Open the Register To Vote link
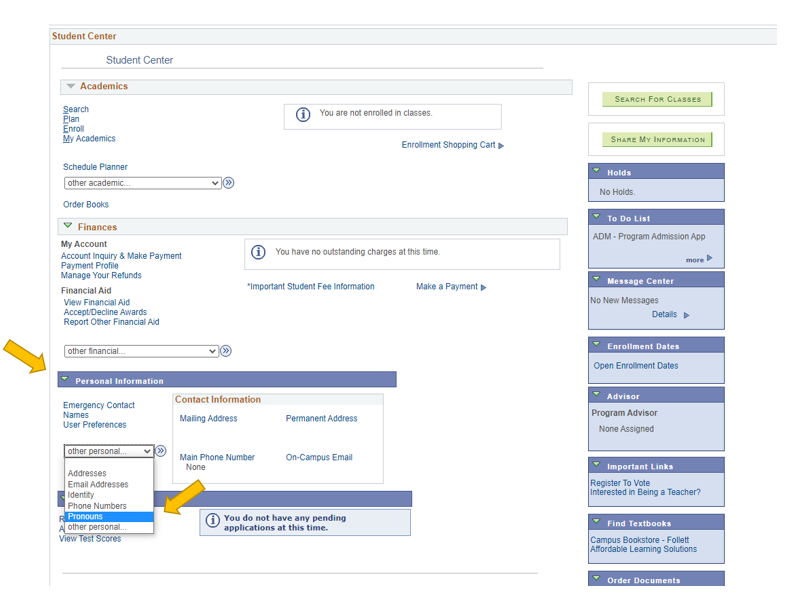The image size is (786, 603). point(620,483)
